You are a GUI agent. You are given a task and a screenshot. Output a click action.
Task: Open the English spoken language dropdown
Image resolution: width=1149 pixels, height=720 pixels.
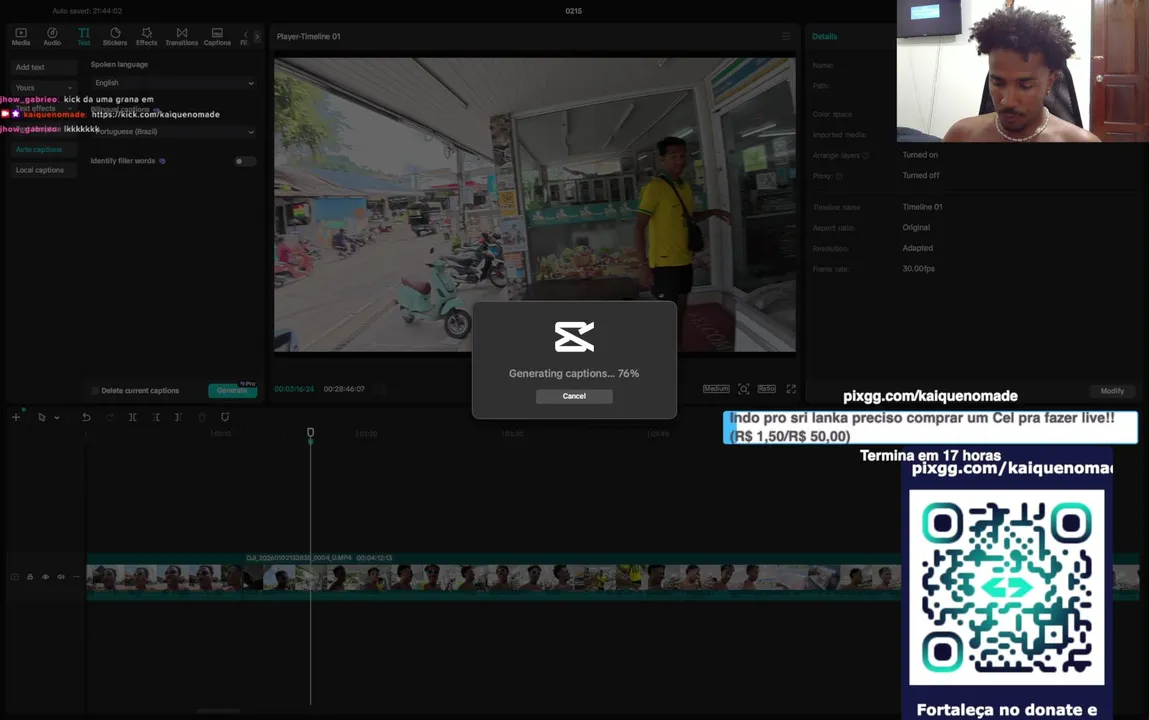[174, 83]
